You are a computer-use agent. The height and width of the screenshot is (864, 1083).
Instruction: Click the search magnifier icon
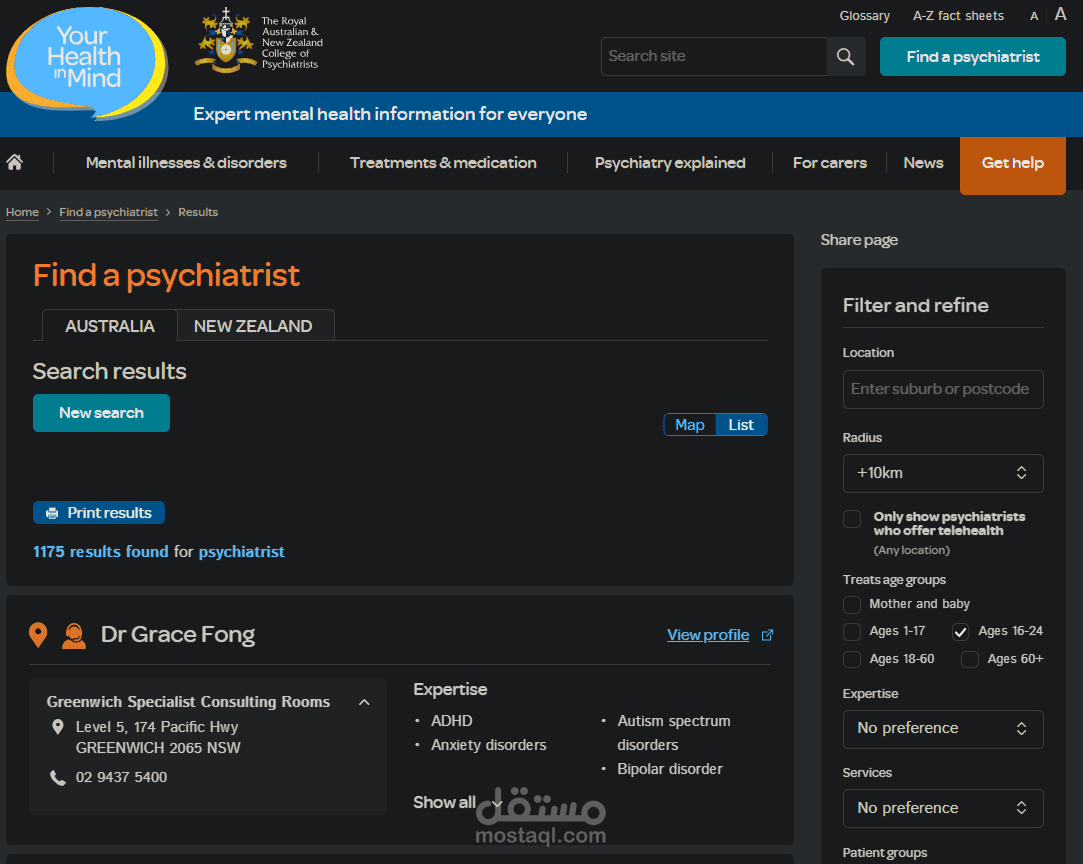tap(845, 57)
